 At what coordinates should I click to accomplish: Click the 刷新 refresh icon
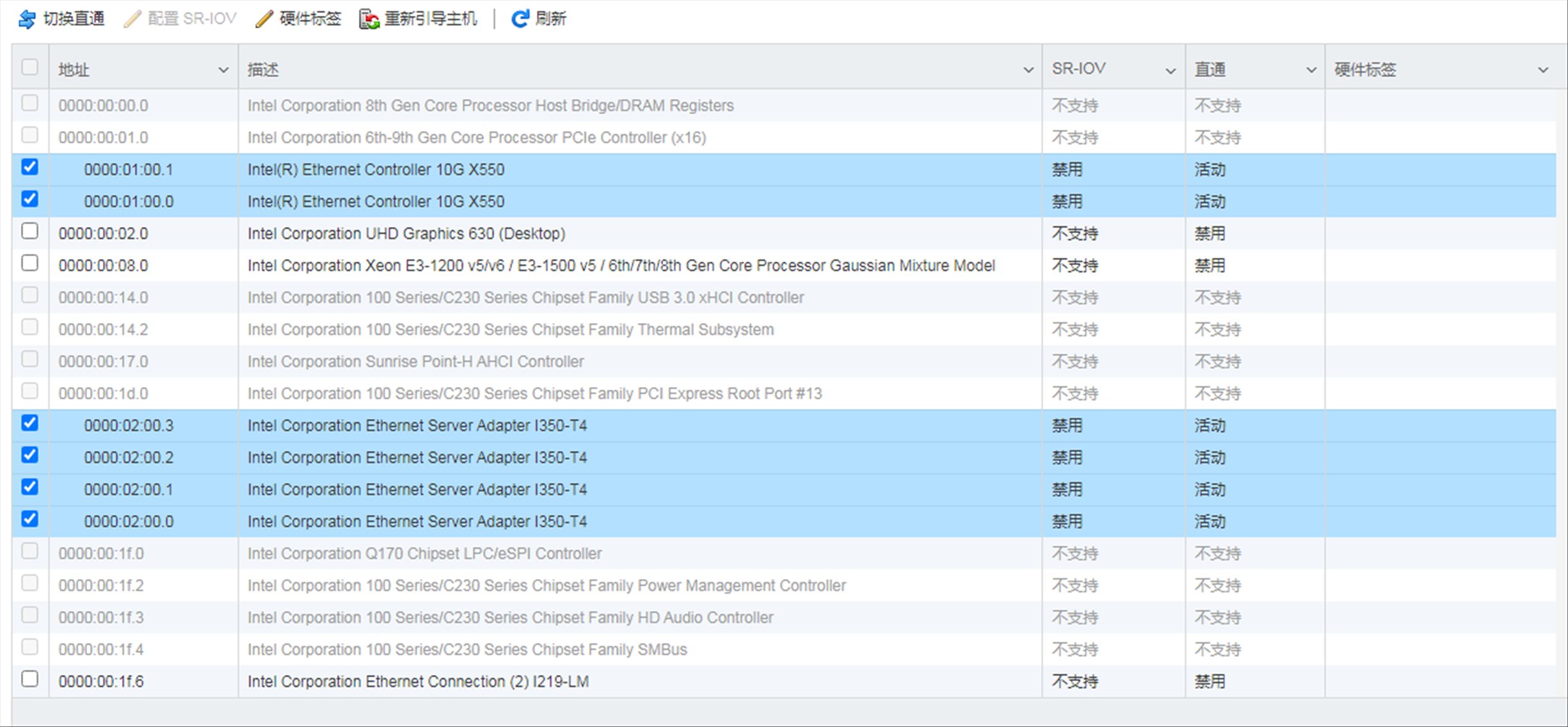[520, 19]
